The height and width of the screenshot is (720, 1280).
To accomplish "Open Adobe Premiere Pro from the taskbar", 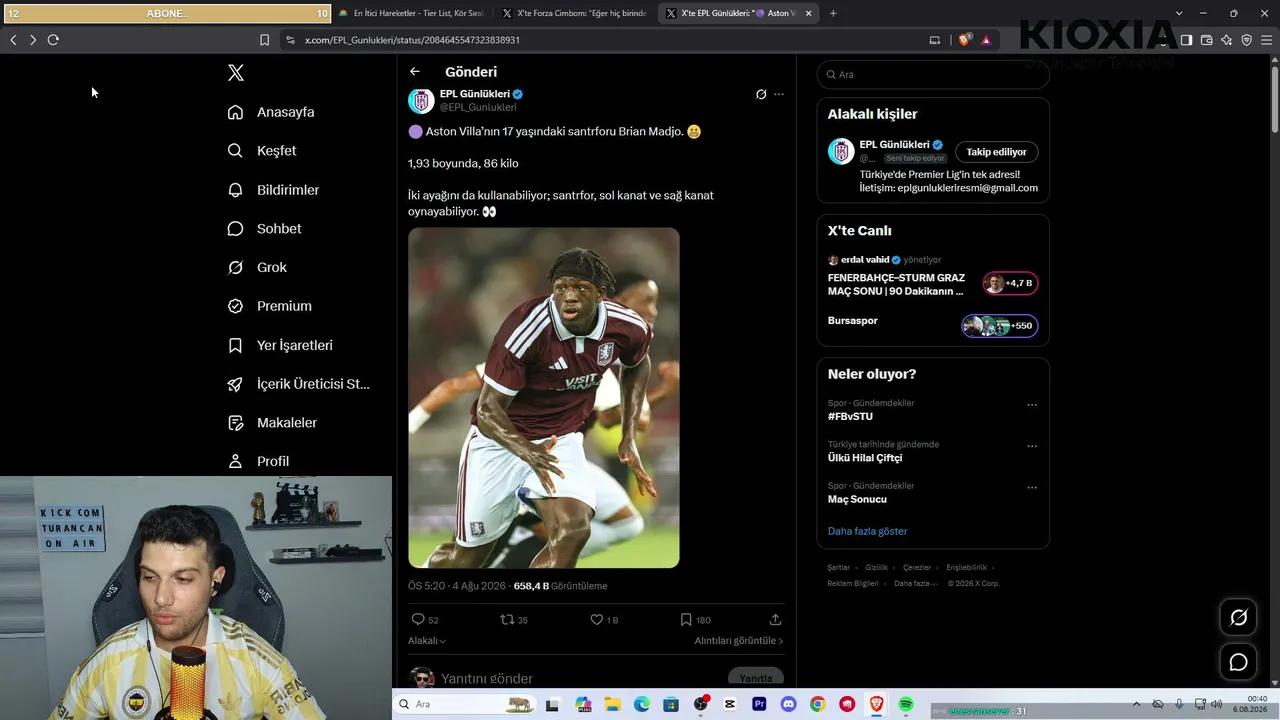I will [x=759, y=704].
